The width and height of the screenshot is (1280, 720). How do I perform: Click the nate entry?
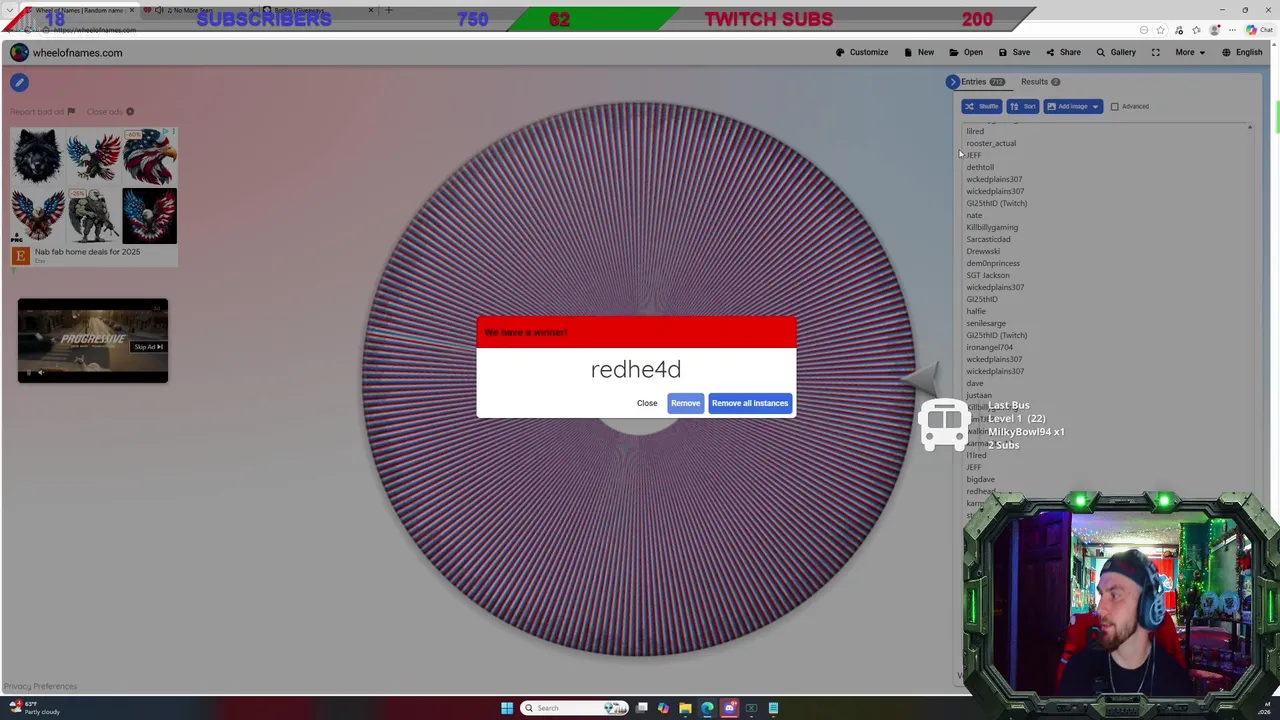974,215
